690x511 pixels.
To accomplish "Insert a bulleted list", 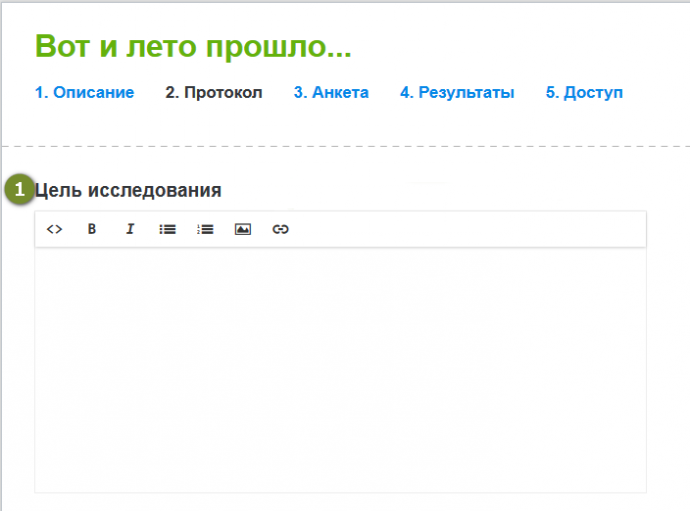I will (x=168, y=229).
